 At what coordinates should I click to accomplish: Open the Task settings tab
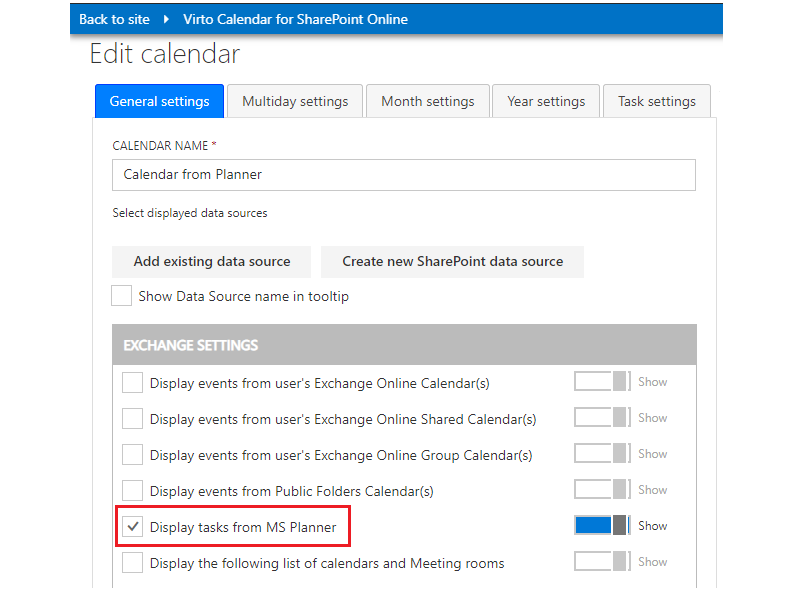tap(656, 101)
